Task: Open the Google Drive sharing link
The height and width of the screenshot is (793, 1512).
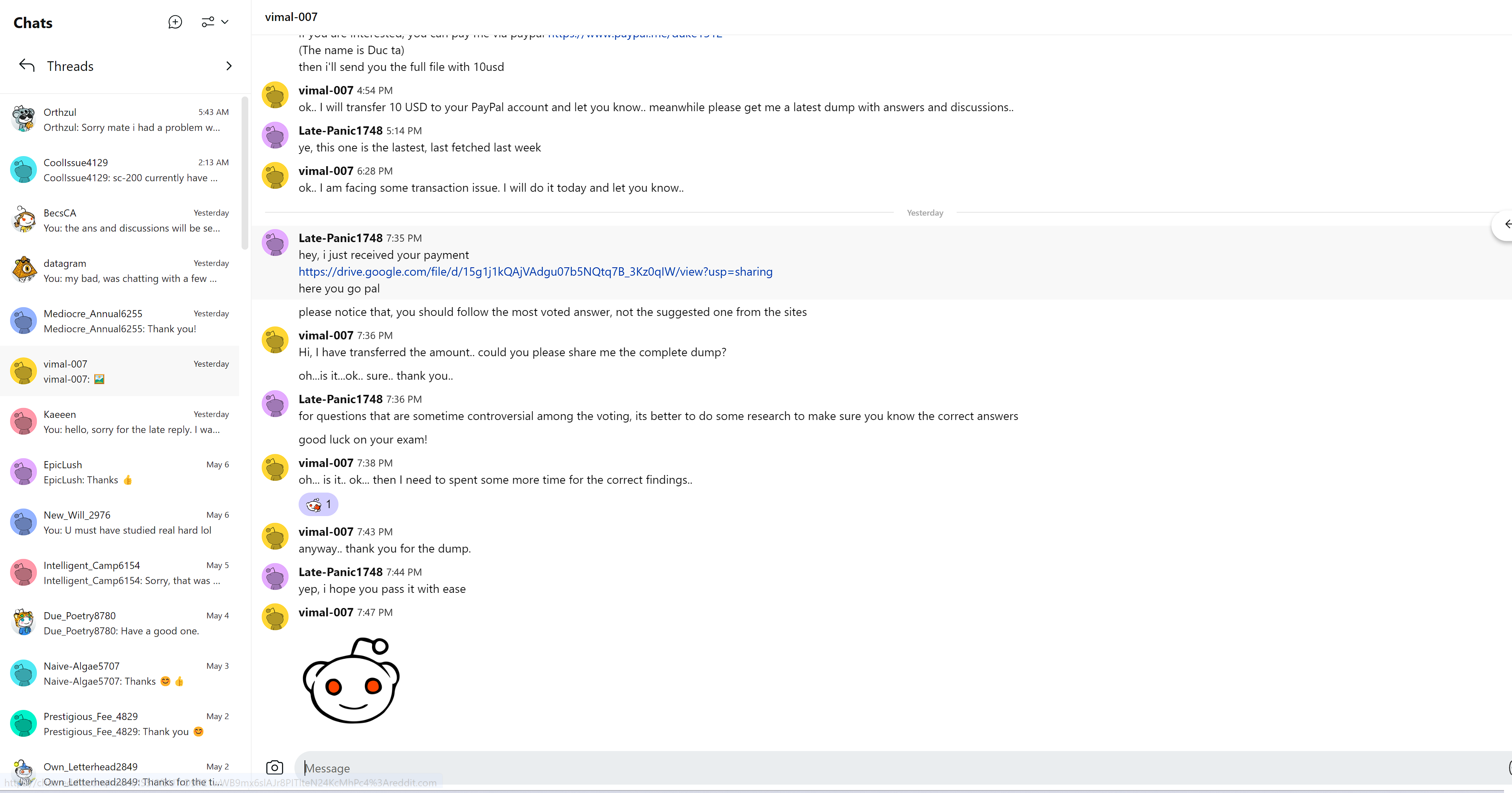Action: (535, 272)
